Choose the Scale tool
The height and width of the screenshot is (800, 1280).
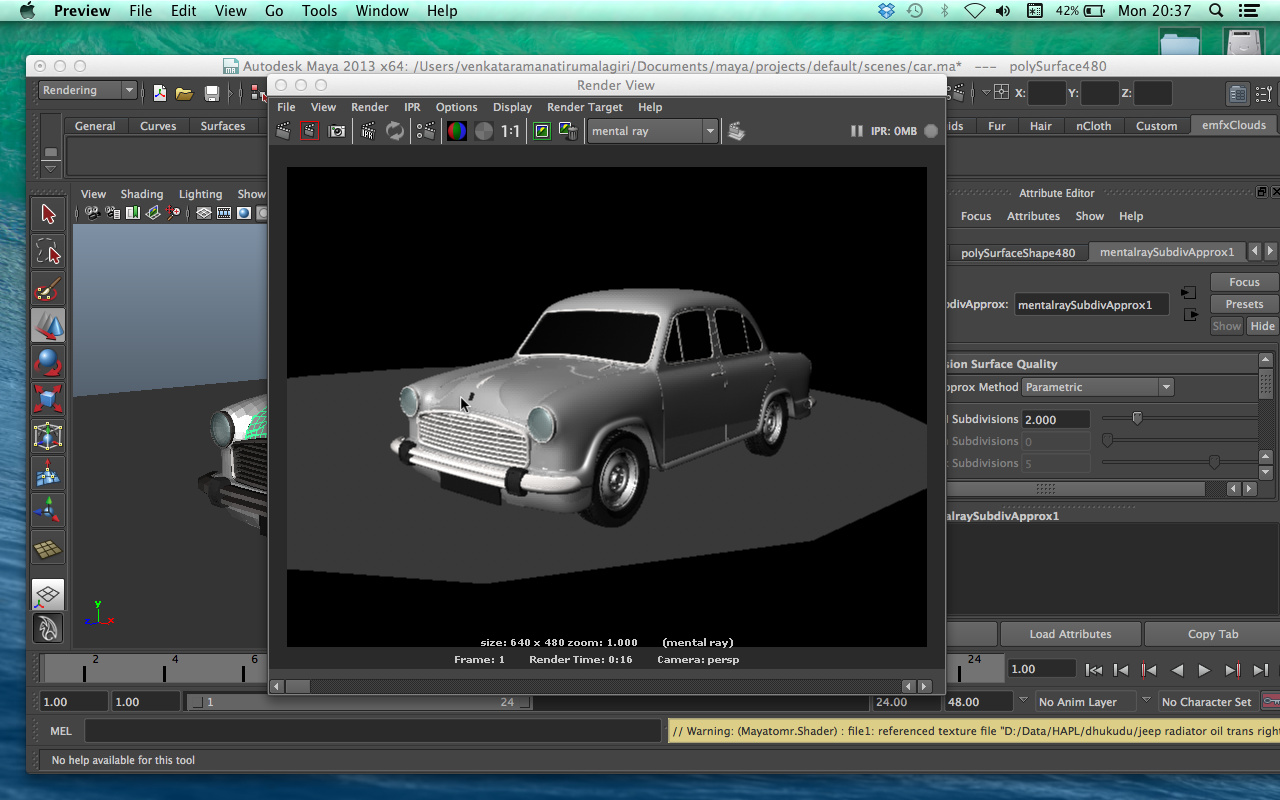47,399
